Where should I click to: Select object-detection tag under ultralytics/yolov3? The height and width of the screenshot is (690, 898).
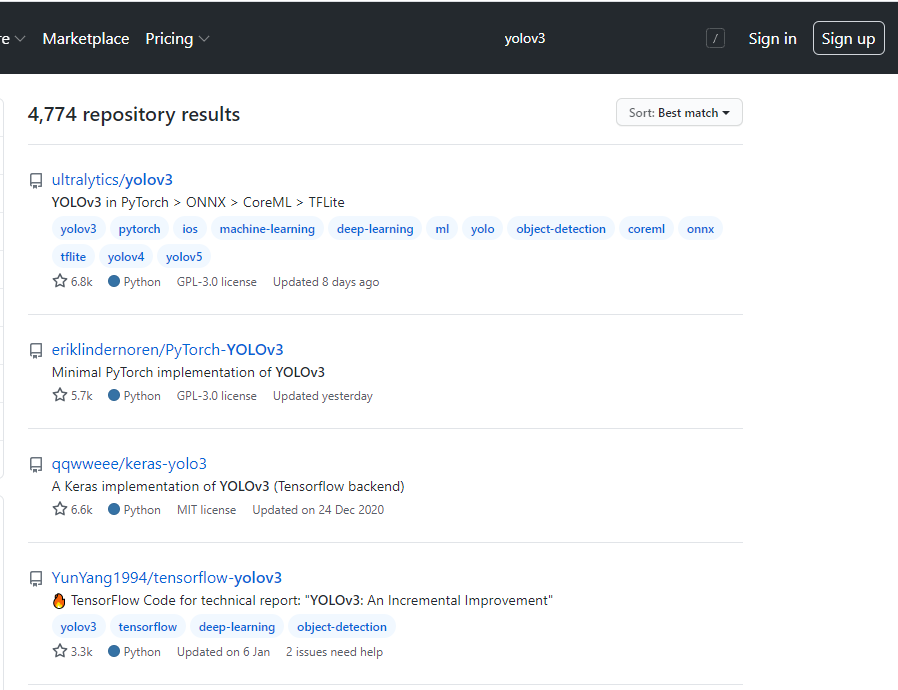(x=561, y=229)
